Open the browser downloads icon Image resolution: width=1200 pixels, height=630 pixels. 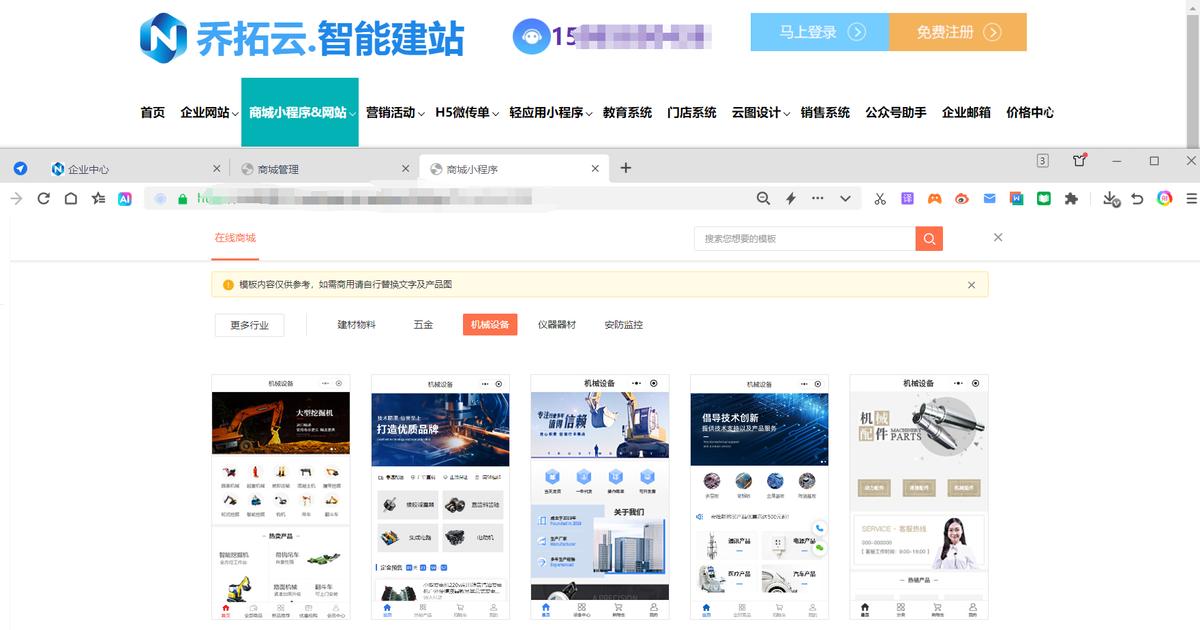coord(1111,199)
